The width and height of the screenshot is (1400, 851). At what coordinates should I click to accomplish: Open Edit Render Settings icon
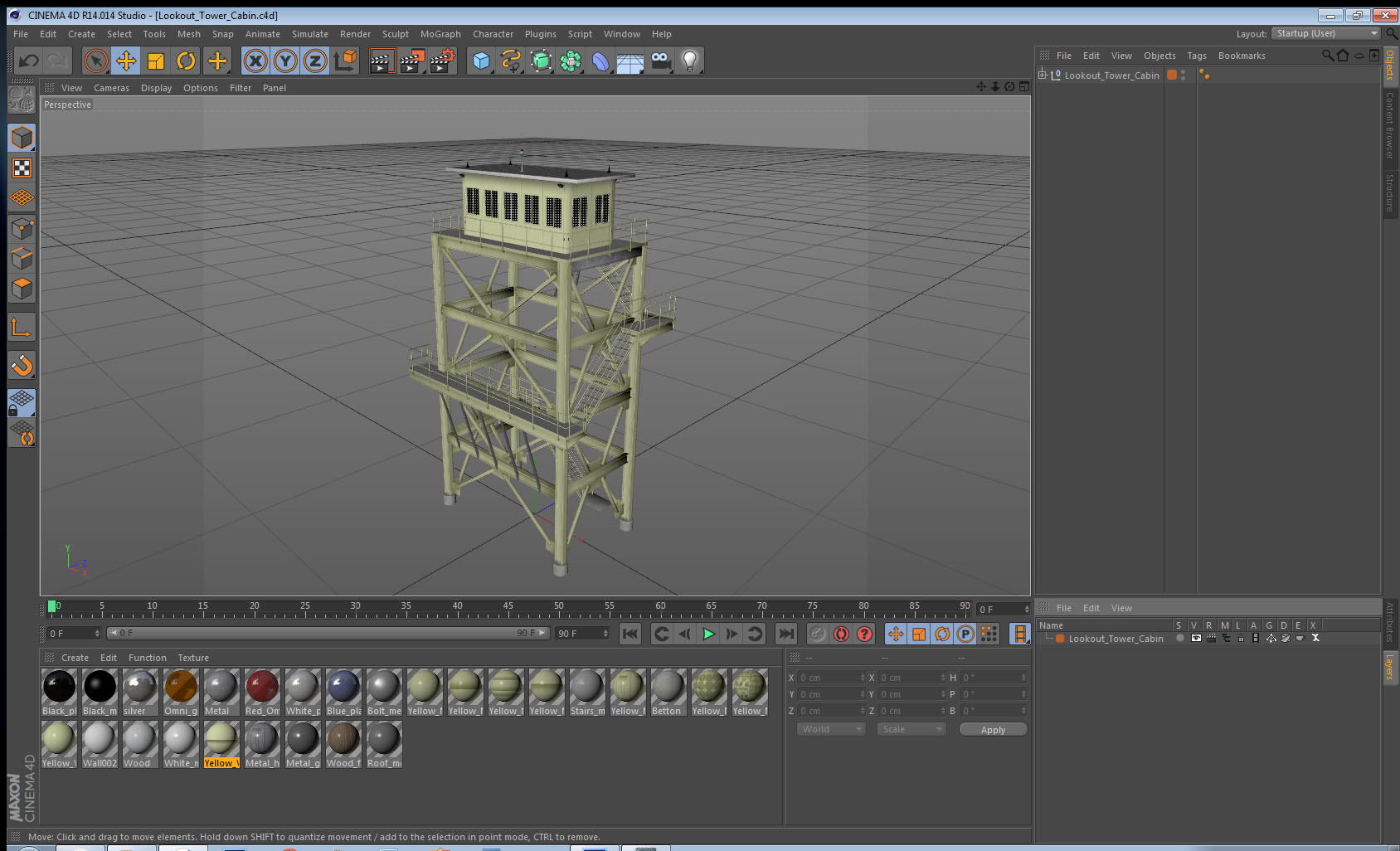pos(443,61)
